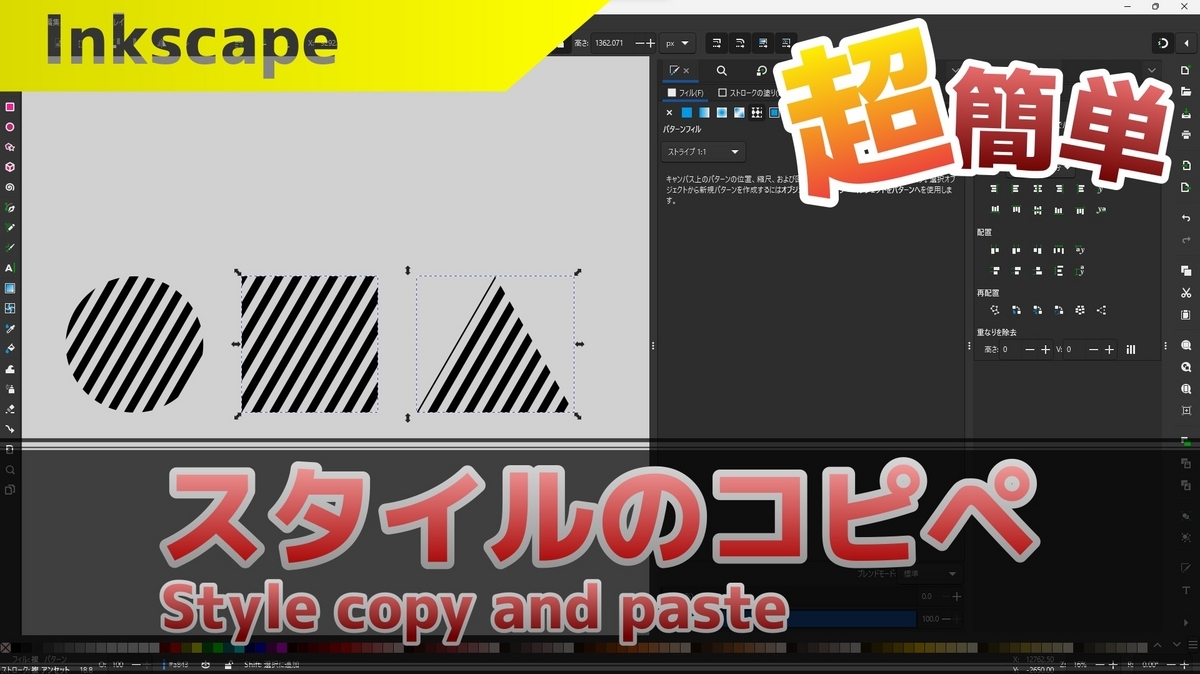Select striped circle on canvas

click(x=135, y=344)
